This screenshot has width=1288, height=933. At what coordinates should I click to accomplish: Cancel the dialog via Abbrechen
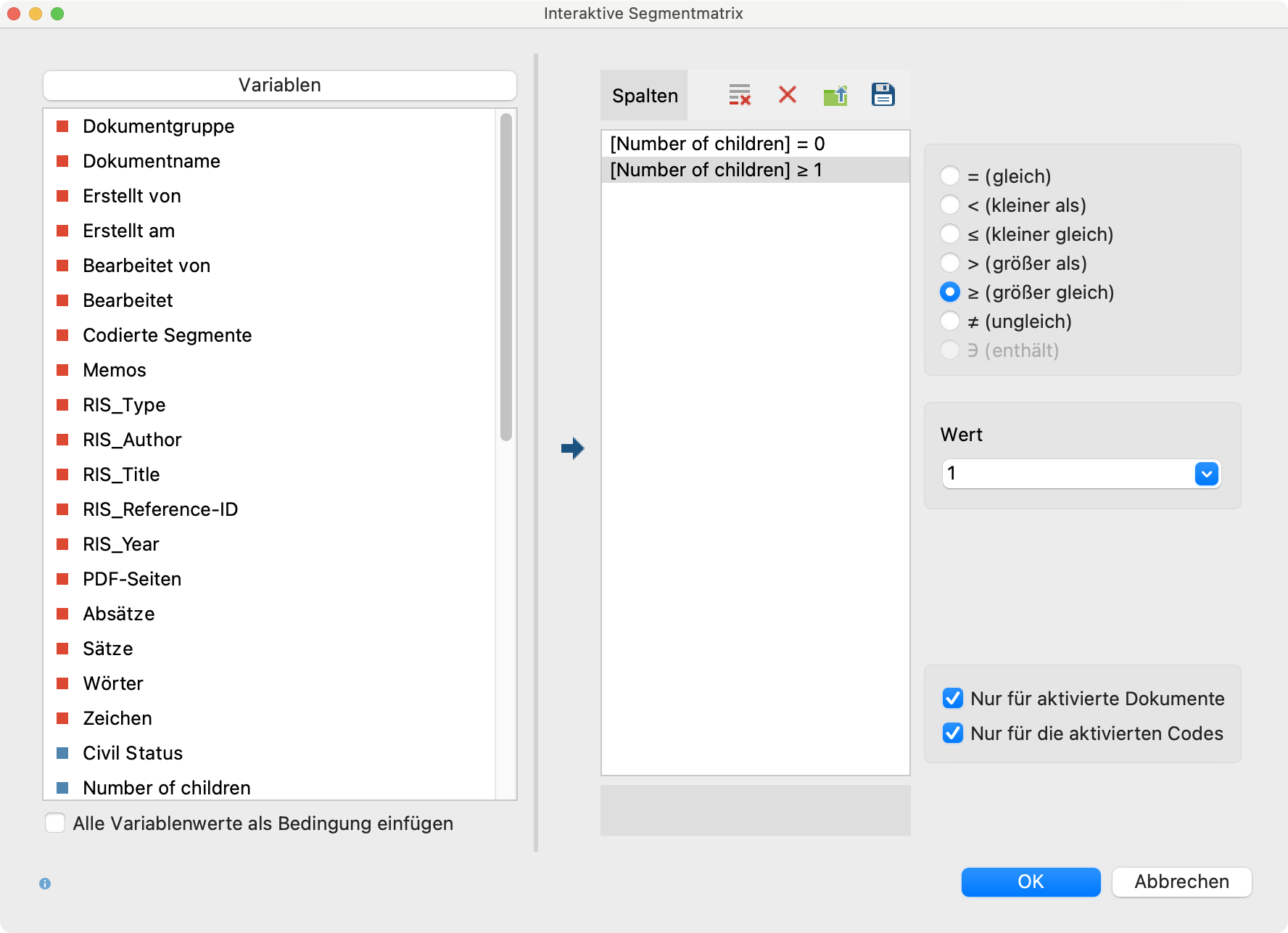(x=1181, y=882)
